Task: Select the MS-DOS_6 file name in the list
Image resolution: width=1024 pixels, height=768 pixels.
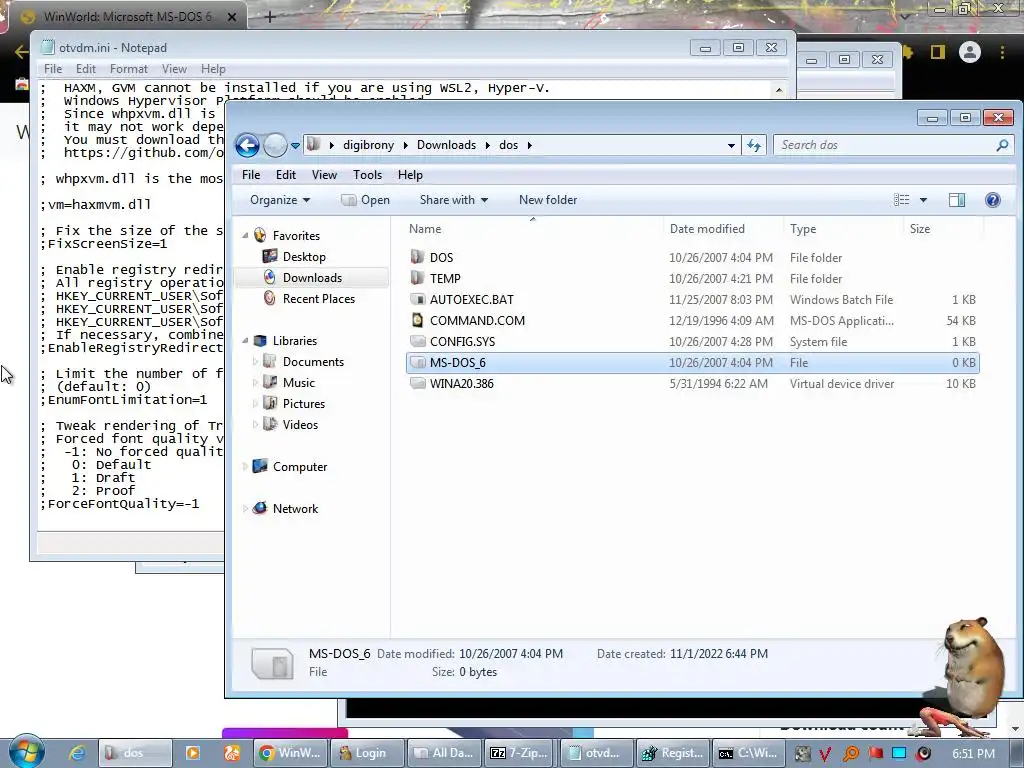Action: pos(458,362)
